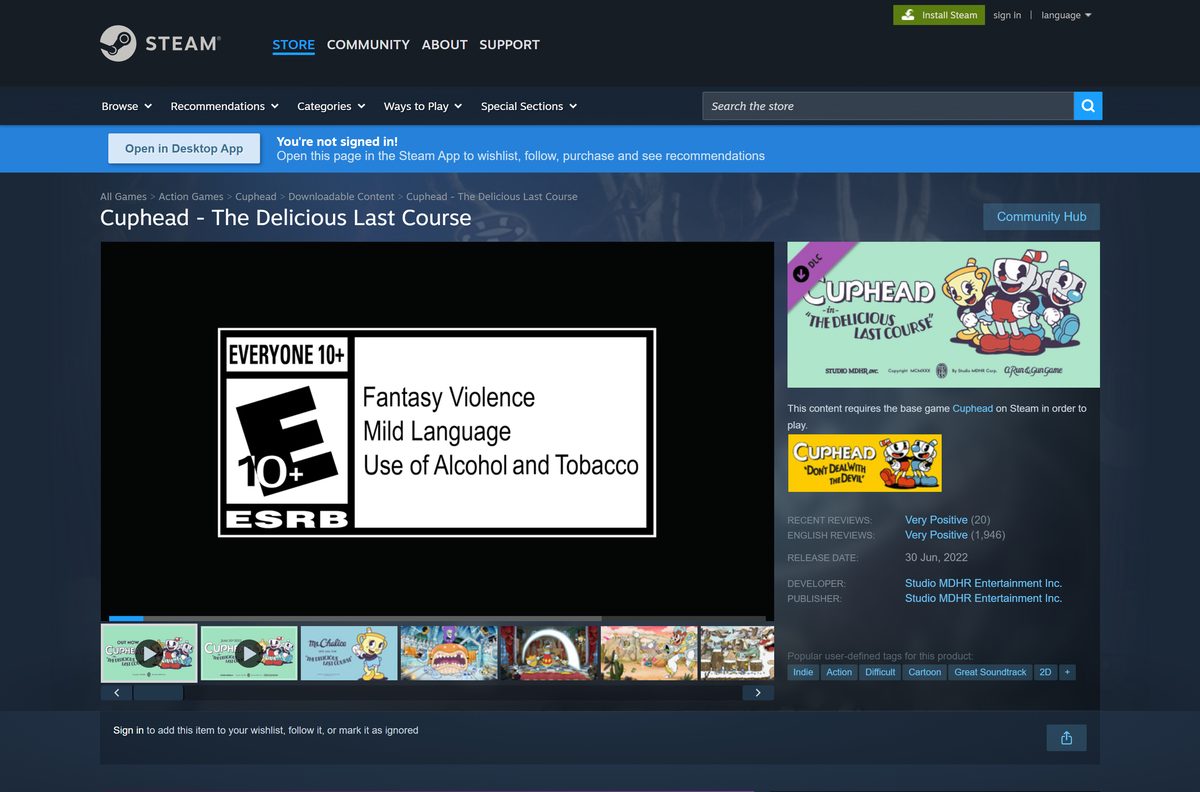This screenshot has width=1200, height=792.
Task: Click the All Games breadcrumb
Action: 123,197
